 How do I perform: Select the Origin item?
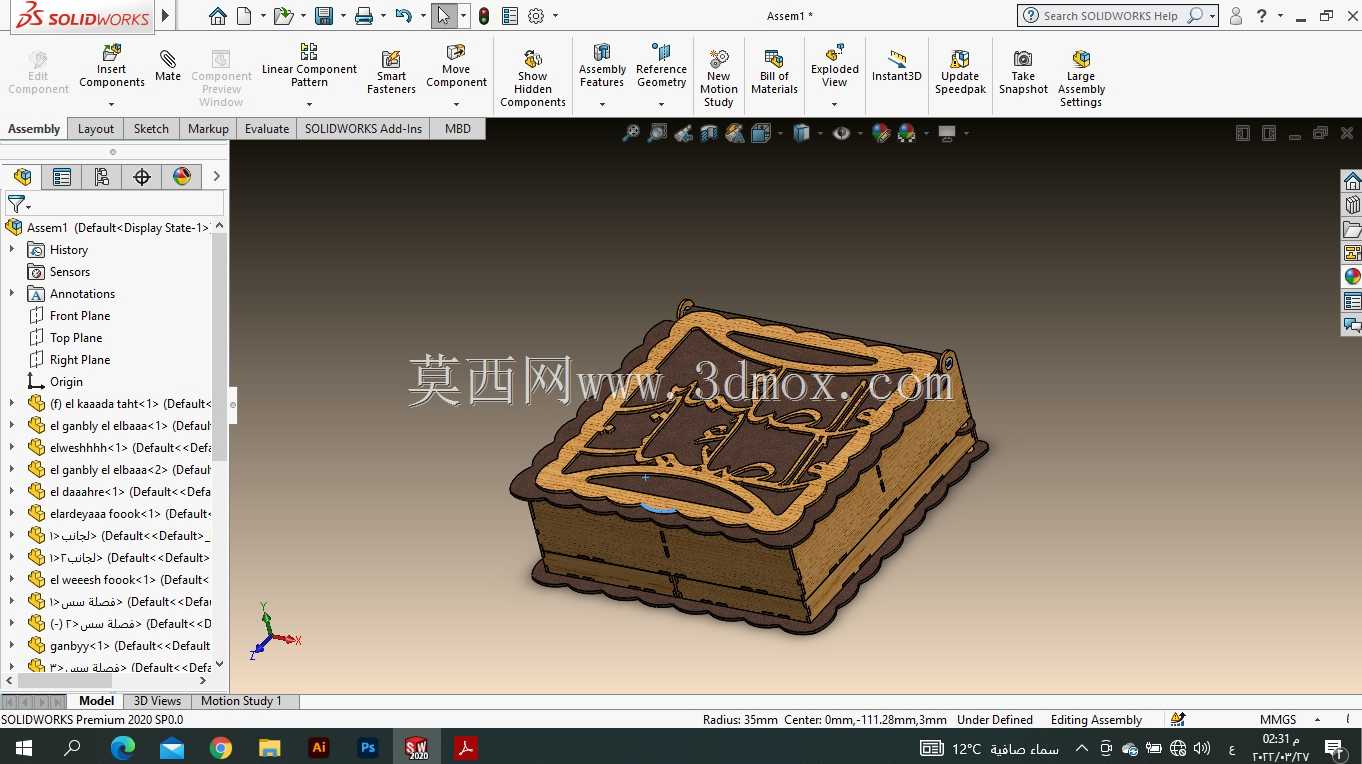[x=66, y=382]
